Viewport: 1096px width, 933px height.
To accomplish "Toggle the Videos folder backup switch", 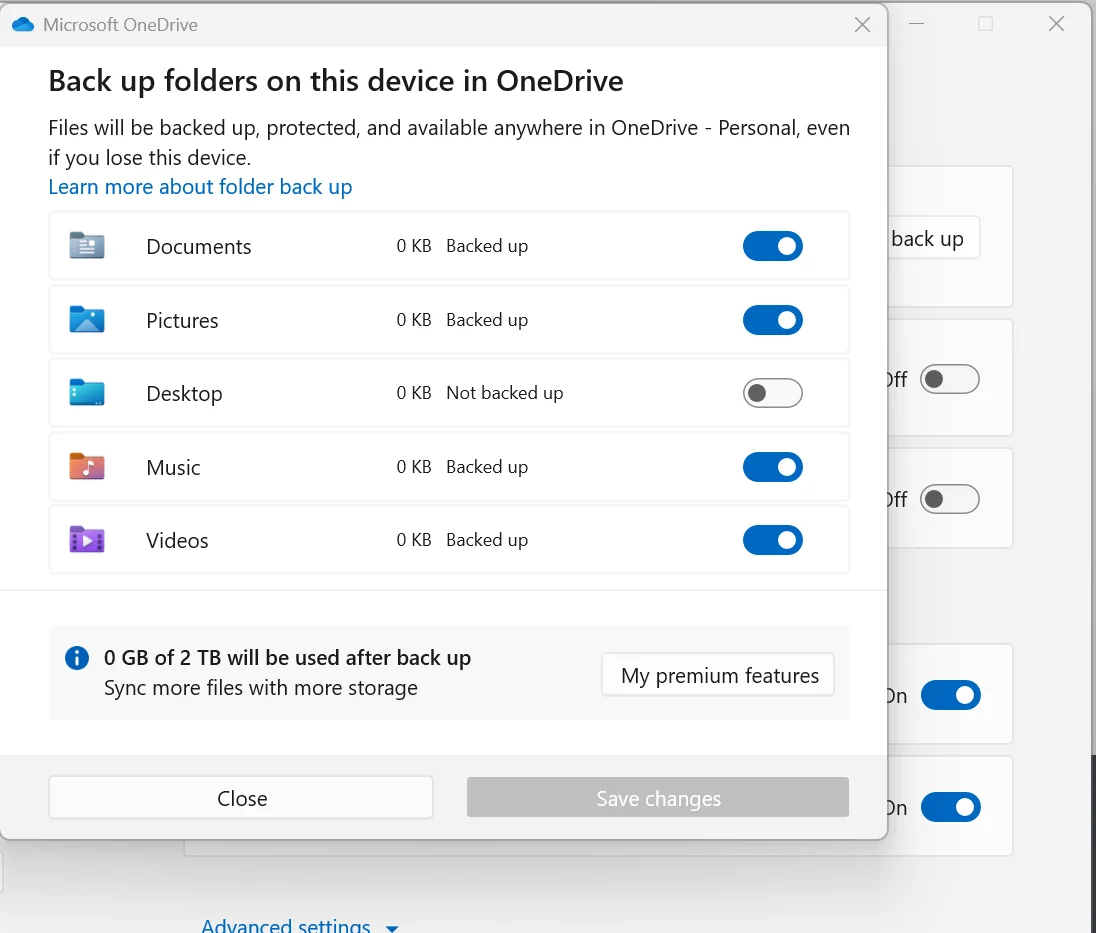I will click(772, 540).
